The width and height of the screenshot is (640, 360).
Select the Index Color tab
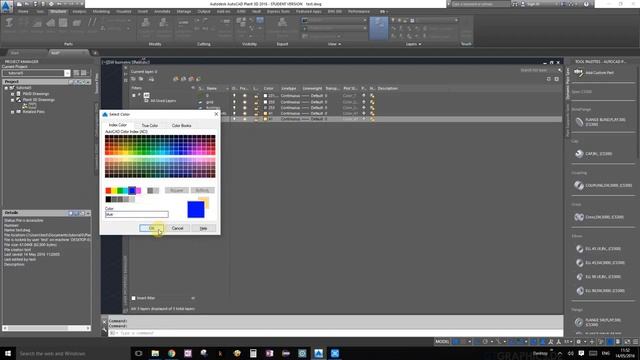(x=118, y=125)
